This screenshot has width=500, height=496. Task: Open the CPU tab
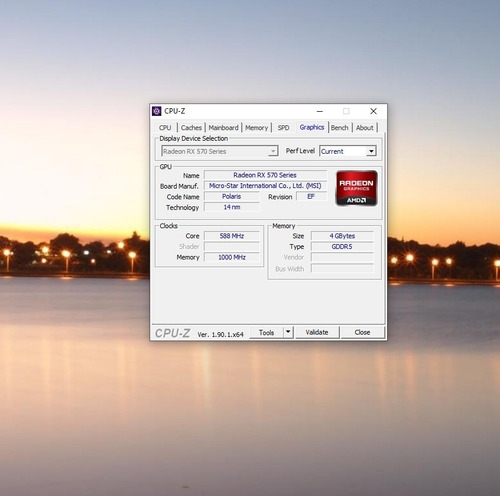[x=165, y=128]
